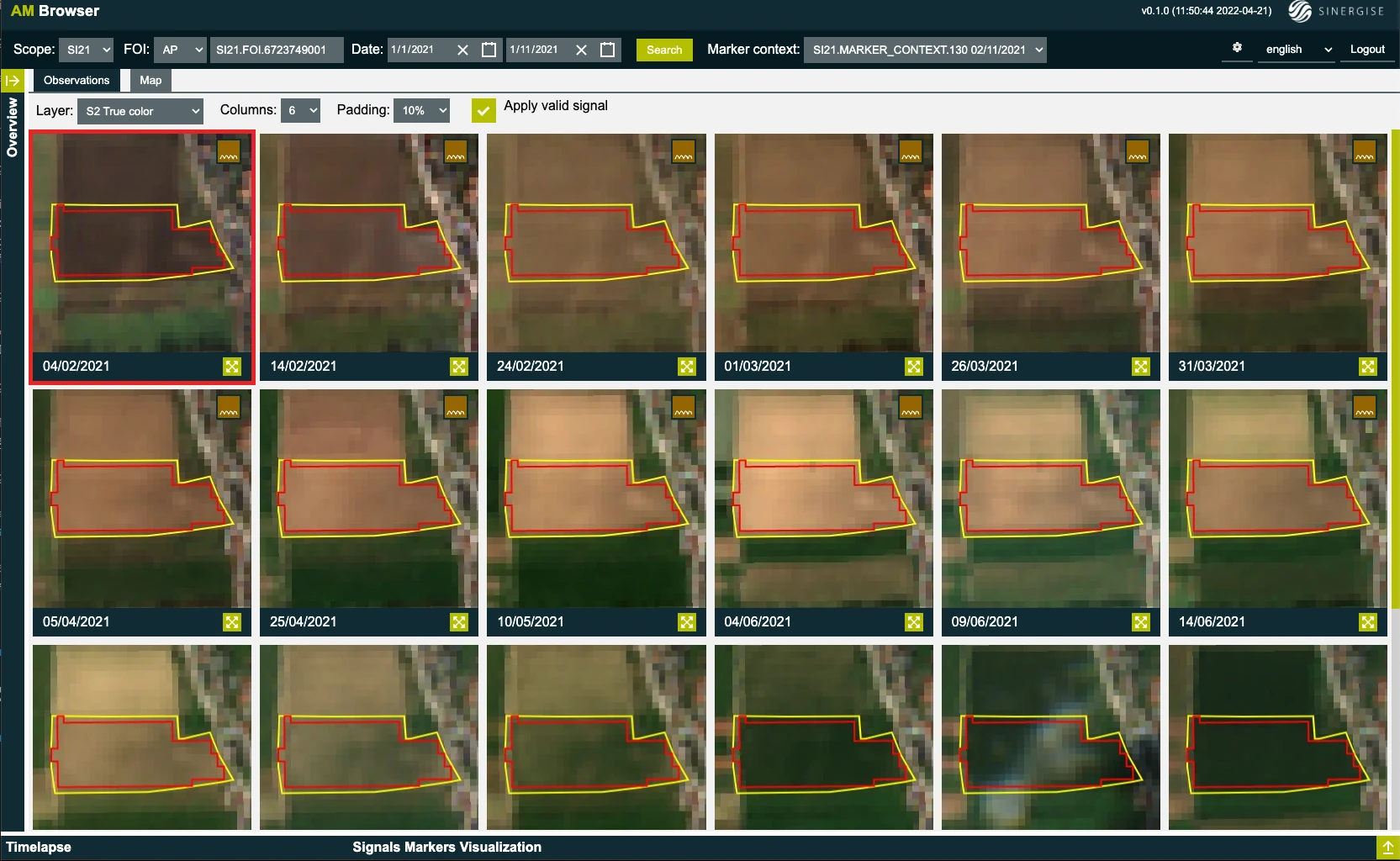Click the Logout link
Image resolution: width=1400 pixels, height=861 pixels.
tap(1366, 50)
